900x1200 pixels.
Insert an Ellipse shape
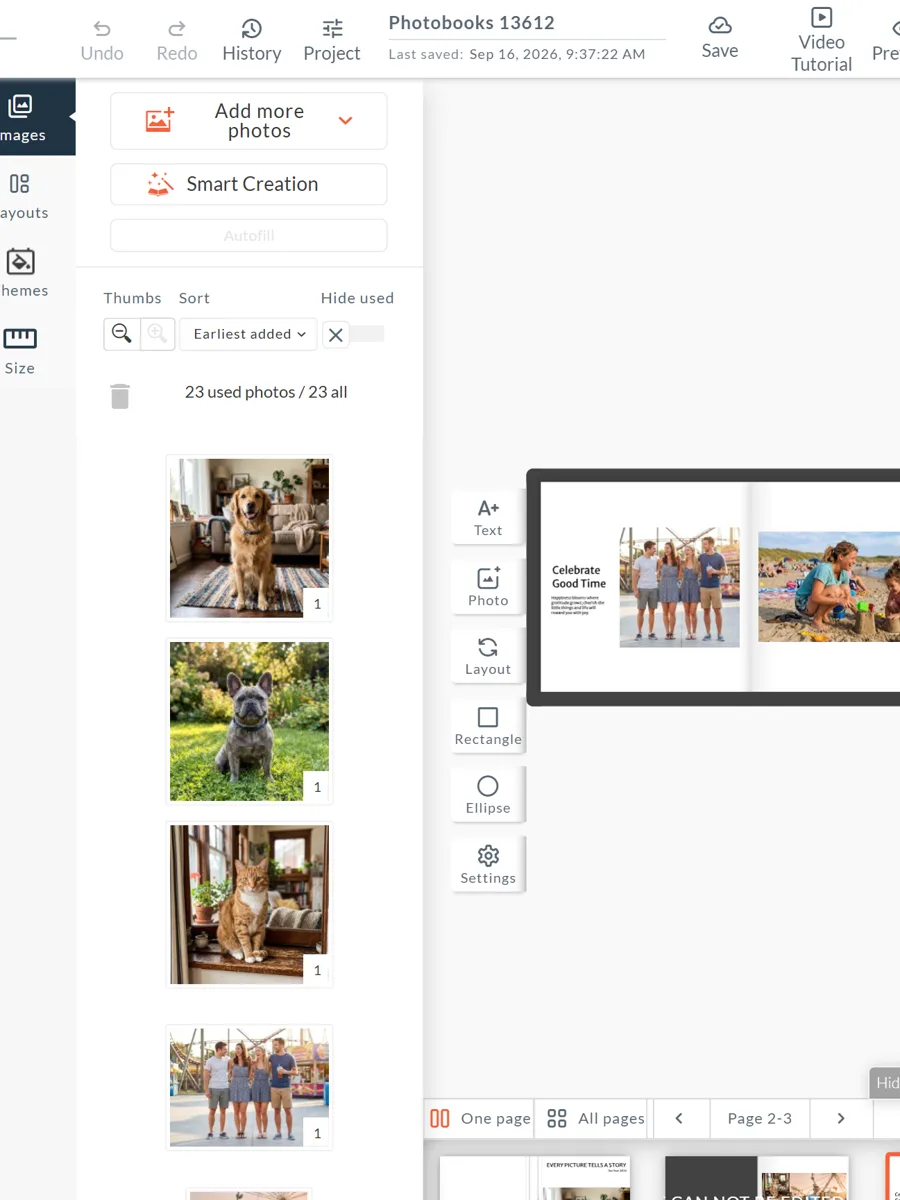488,794
